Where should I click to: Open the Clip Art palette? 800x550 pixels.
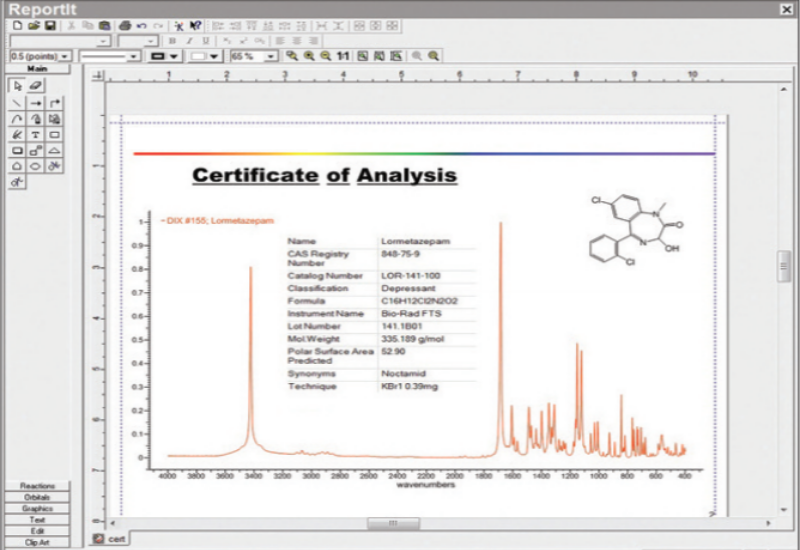[36, 541]
